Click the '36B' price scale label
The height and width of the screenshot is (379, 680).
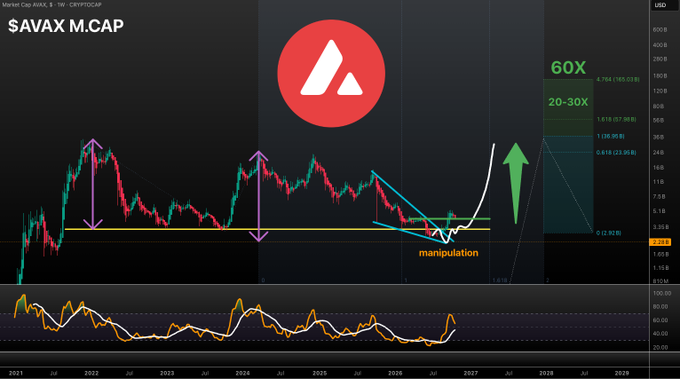[x=658, y=137]
